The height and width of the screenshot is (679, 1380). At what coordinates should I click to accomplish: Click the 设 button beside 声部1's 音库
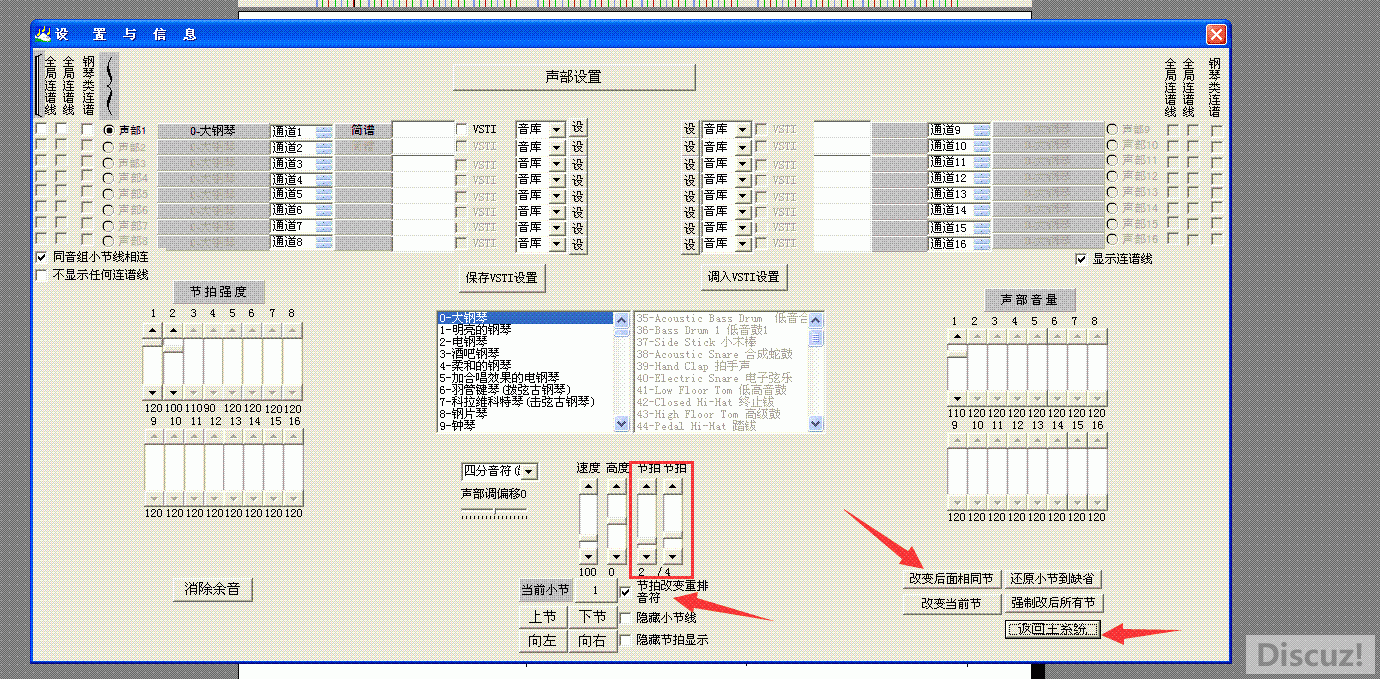pyautogui.click(x=578, y=129)
